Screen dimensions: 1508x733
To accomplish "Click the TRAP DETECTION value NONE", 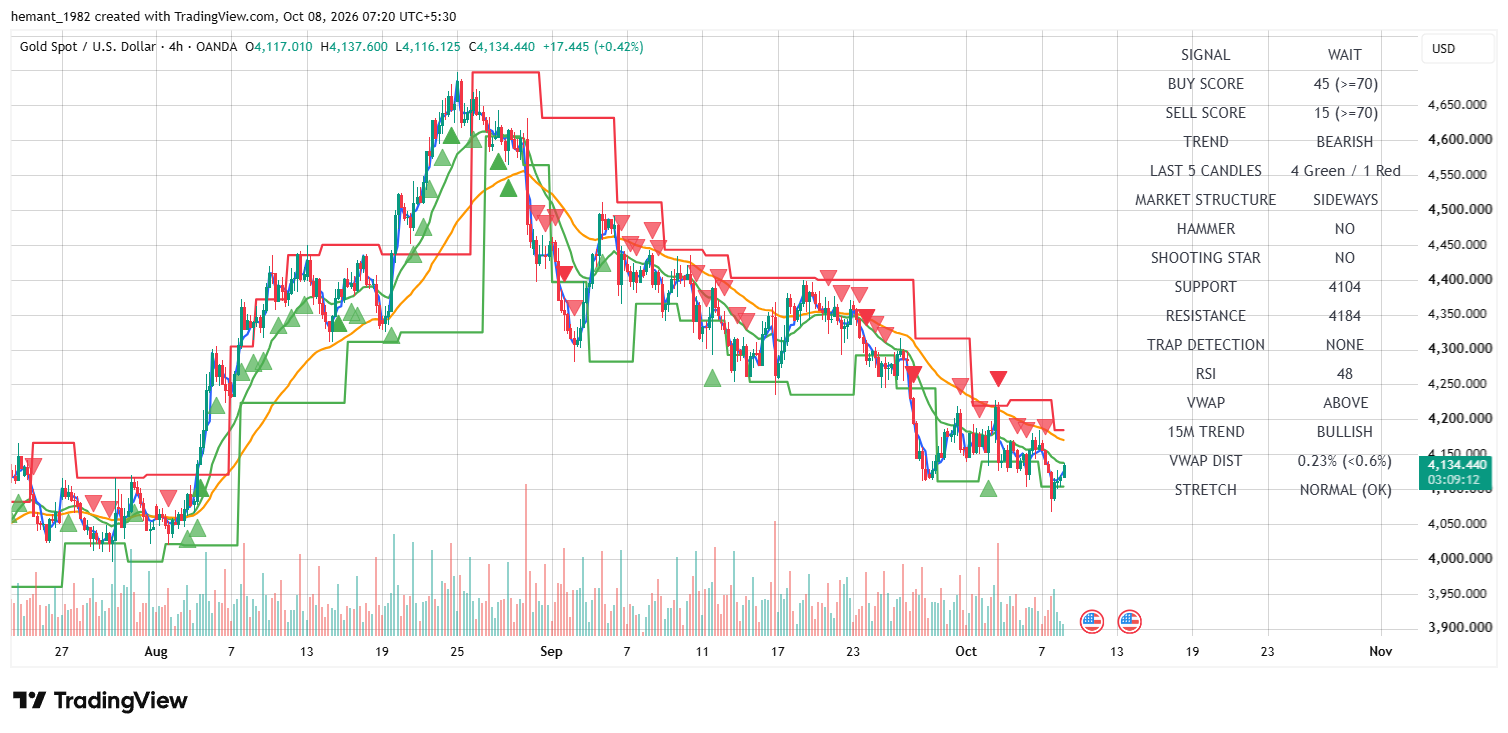I will click(1345, 345).
